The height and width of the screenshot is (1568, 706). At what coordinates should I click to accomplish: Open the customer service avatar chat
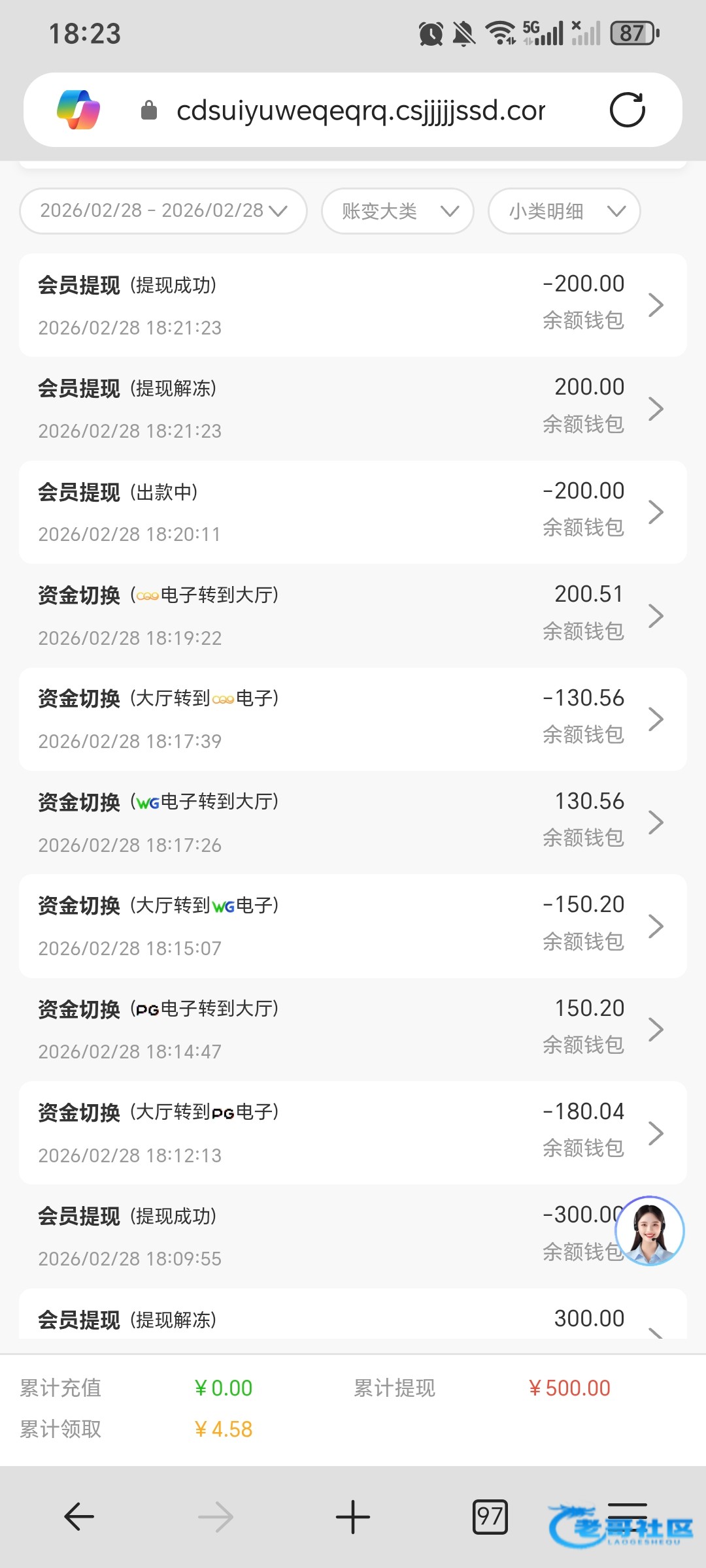[x=650, y=1231]
